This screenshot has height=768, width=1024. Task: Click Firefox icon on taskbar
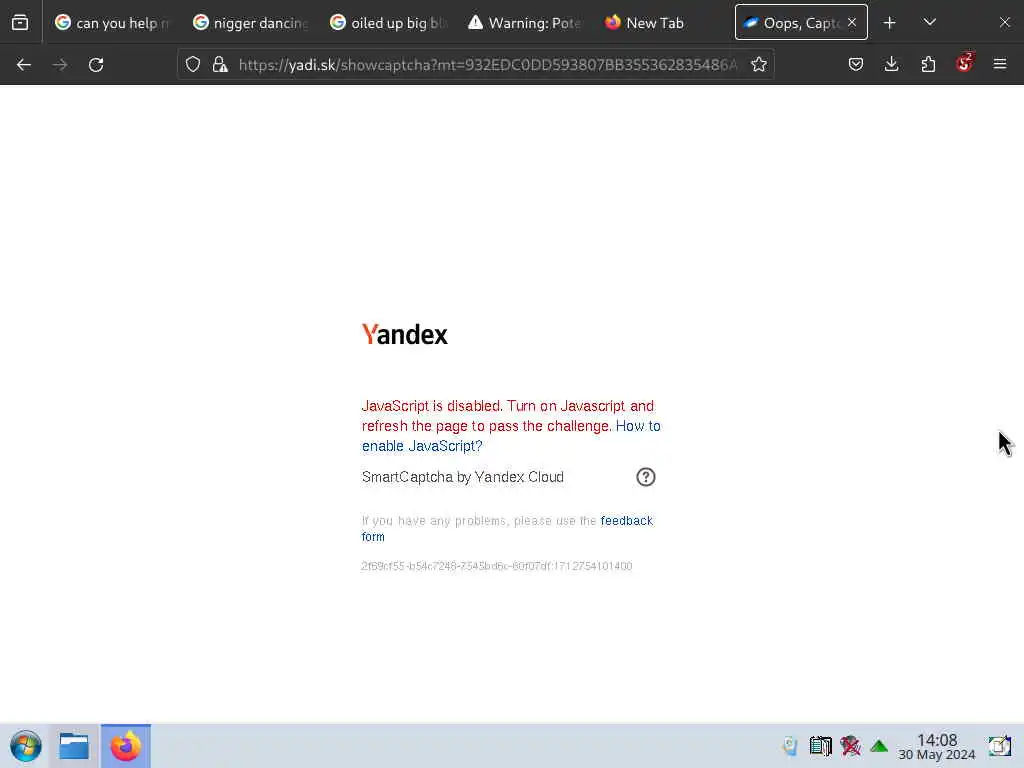click(x=125, y=746)
